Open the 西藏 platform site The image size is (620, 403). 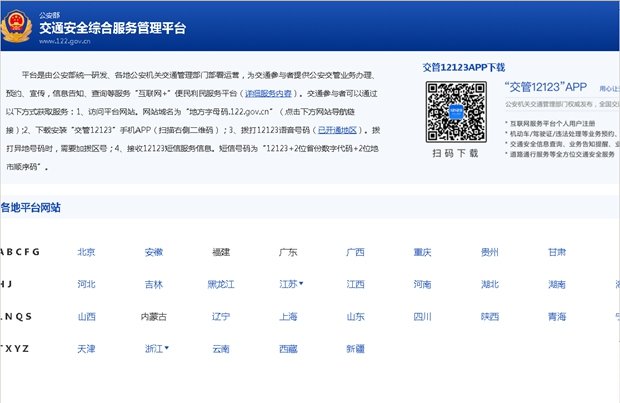tap(288, 349)
